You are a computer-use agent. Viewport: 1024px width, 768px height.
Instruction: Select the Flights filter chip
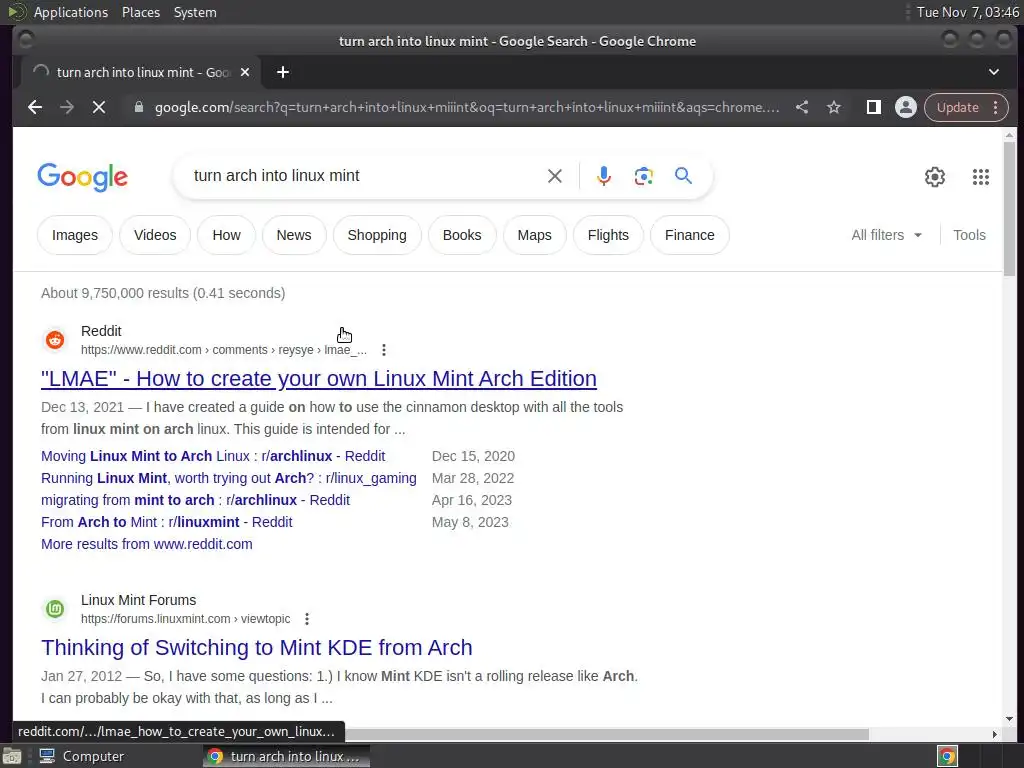(608, 235)
